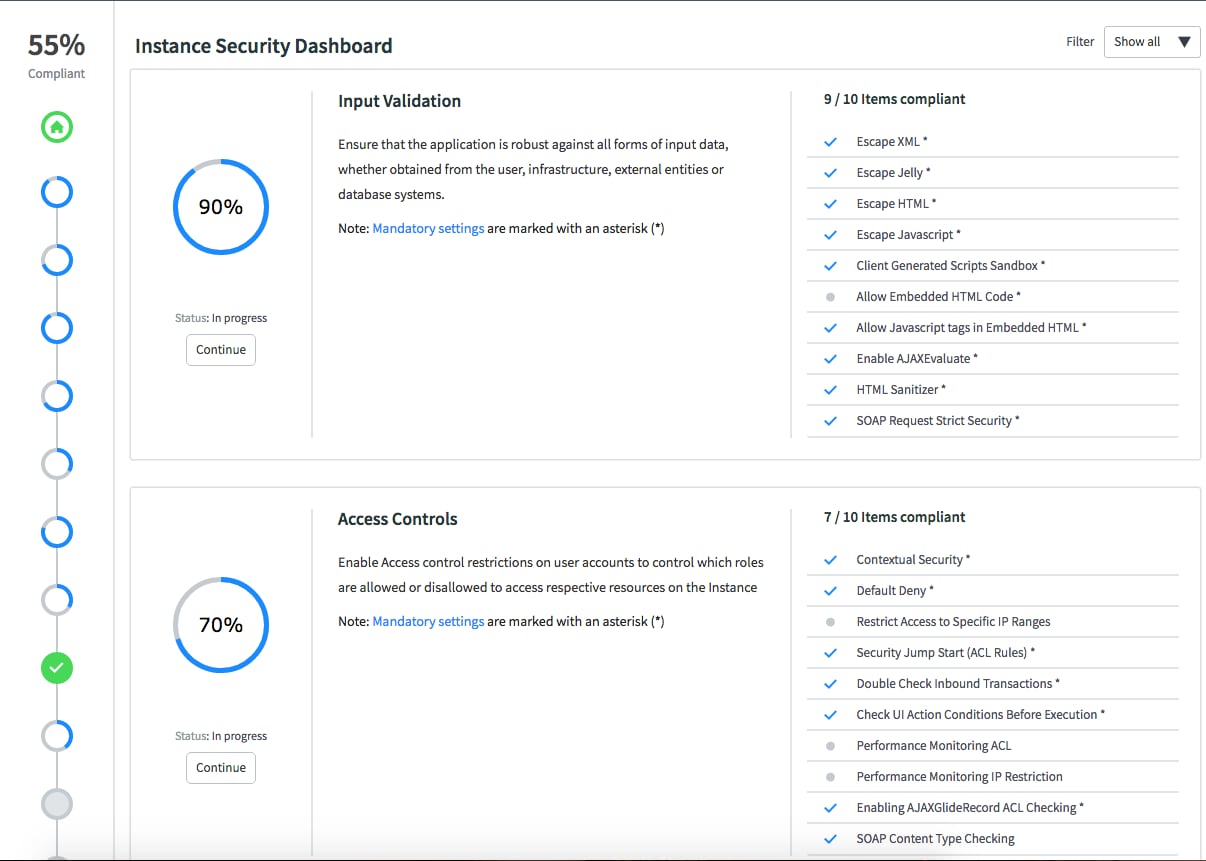Click the 9 / 10 Items compliant label
This screenshot has width=1206, height=861.
pyautogui.click(x=894, y=99)
